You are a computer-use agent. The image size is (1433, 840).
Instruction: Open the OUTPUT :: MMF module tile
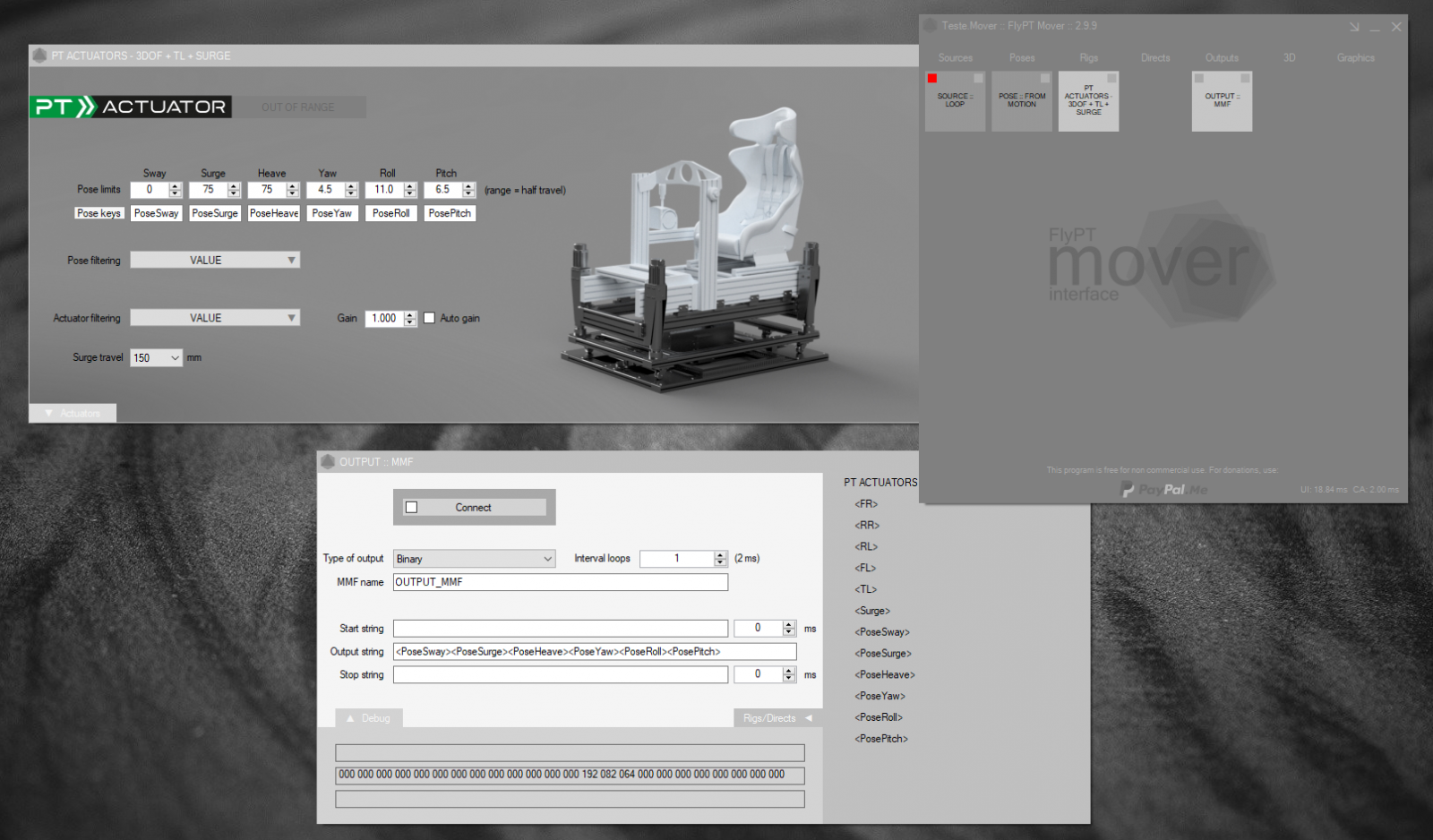1222,101
